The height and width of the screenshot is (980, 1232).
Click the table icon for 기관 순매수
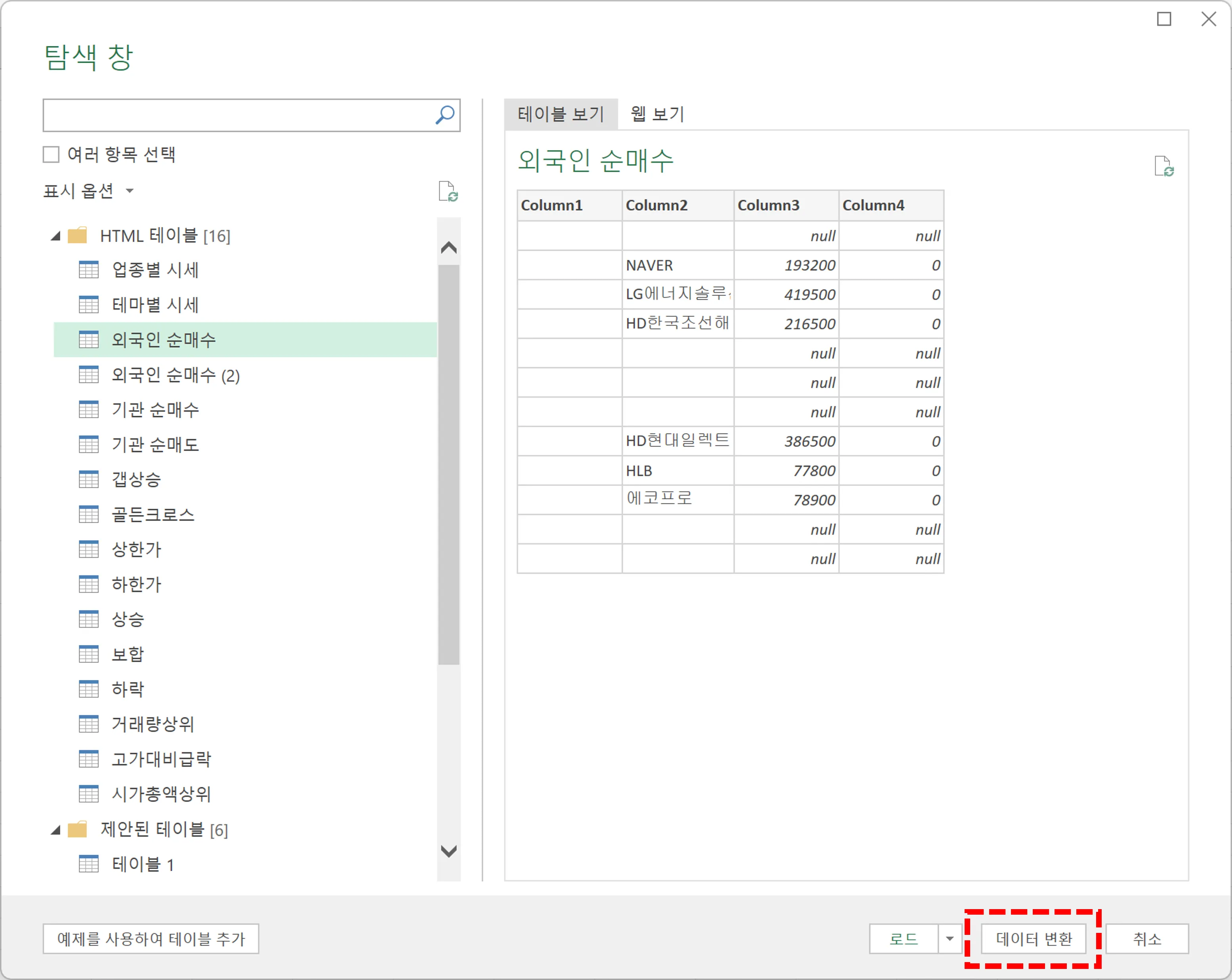tap(89, 409)
